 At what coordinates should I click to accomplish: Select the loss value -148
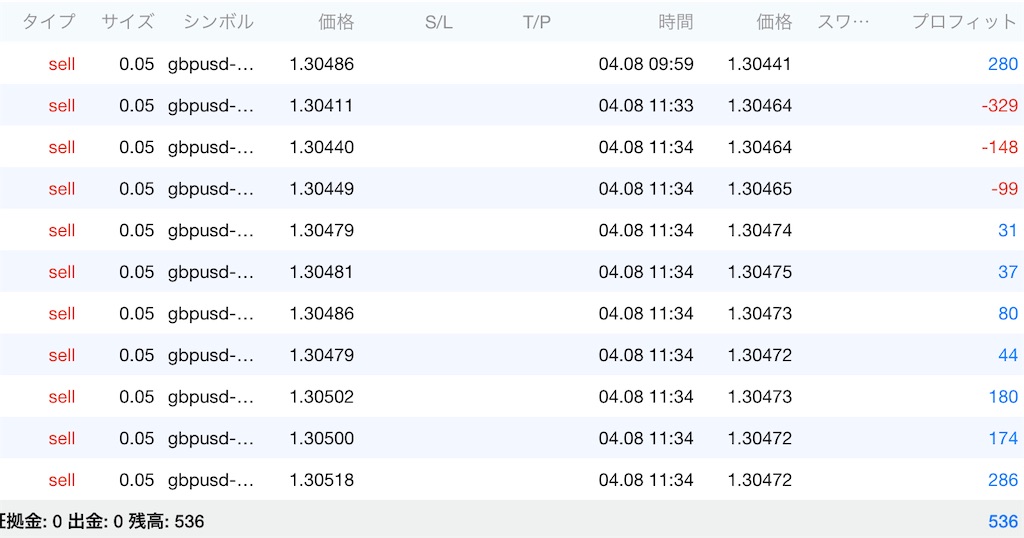[x=999, y=148]
